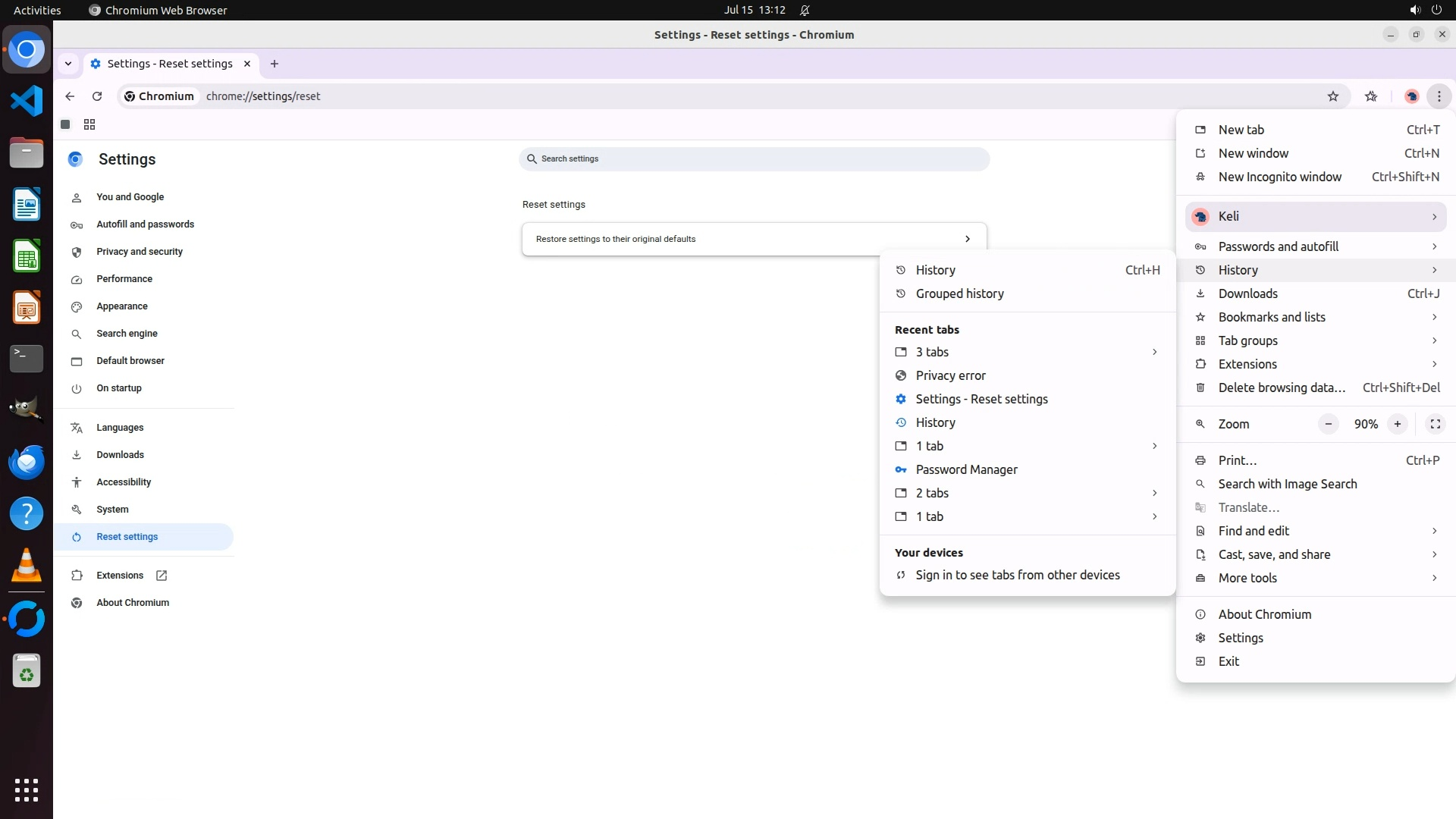
Task: Click the Search settings field
Action: [754, 159]
